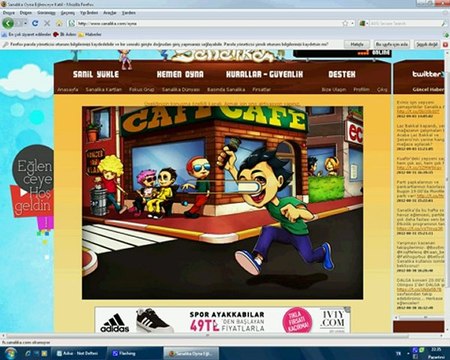
Task: Click the Forward navigation arrow
Action: pos(19,23)
